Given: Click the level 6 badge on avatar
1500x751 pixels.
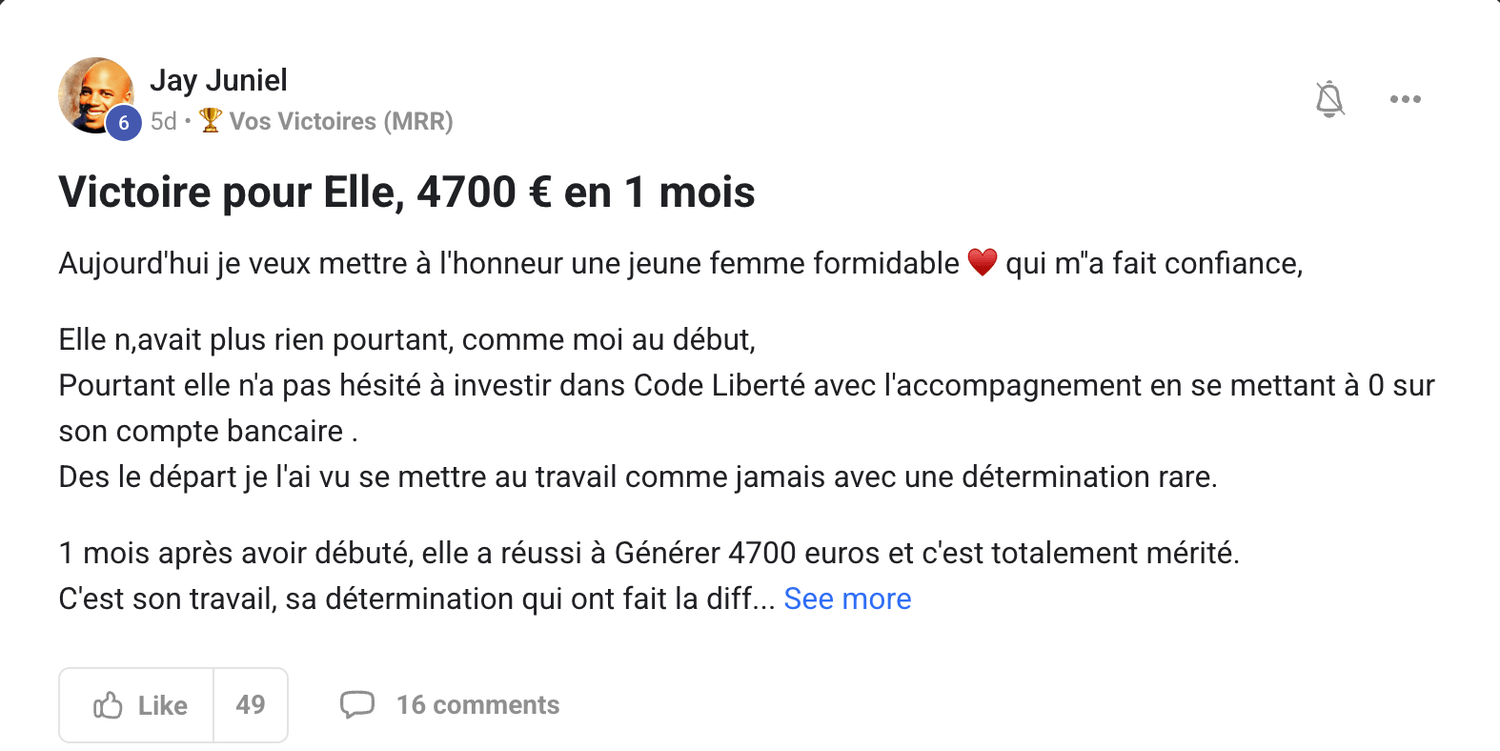Looking at the screenshot, I should click(123, 123).
